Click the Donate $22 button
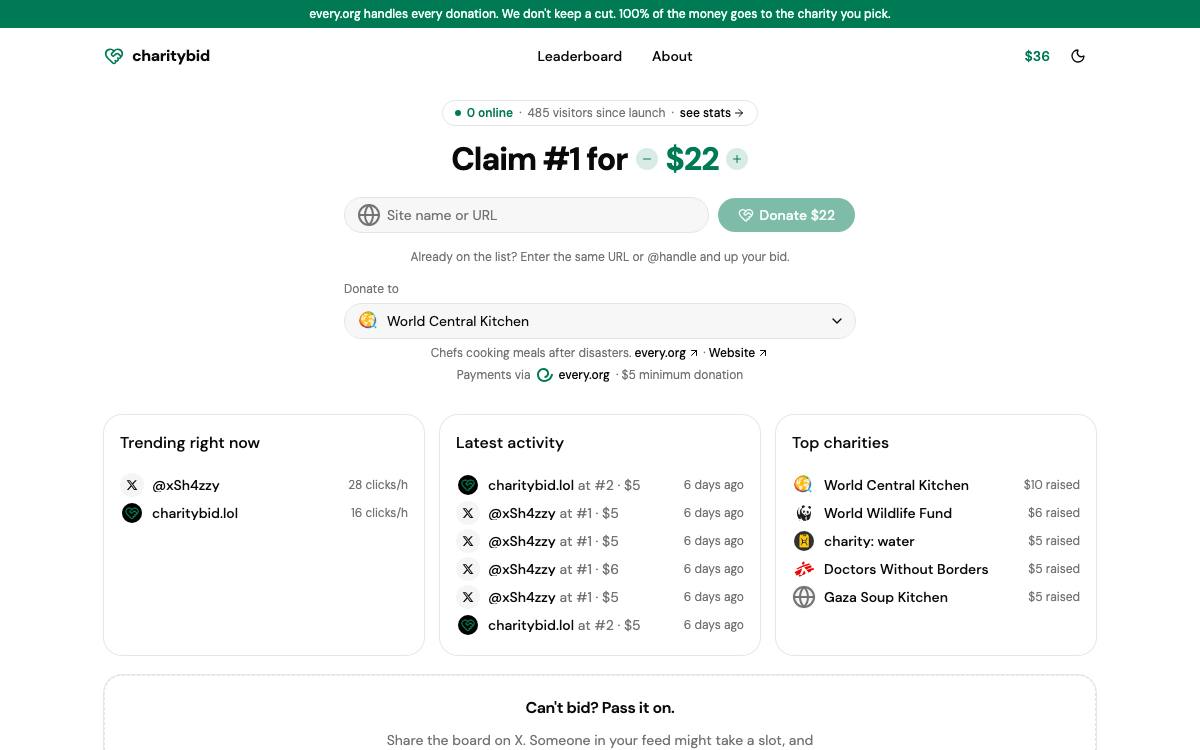 click(787, 215)
